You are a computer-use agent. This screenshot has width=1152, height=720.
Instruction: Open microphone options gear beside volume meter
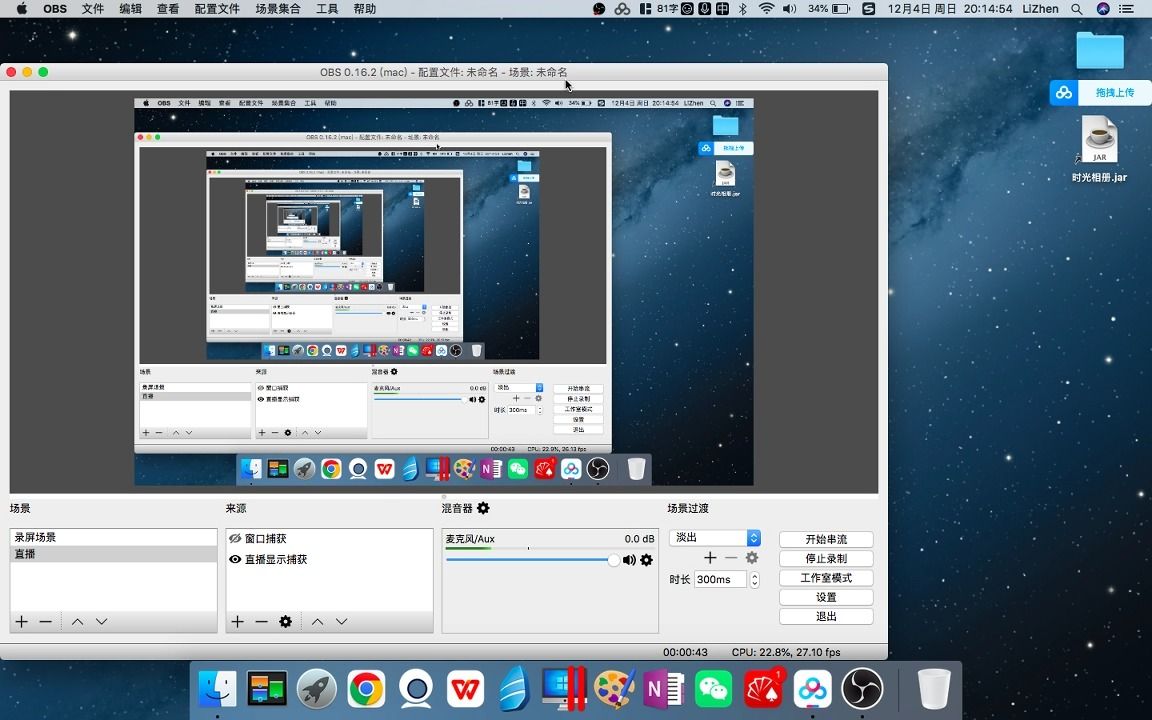point(646,560)
